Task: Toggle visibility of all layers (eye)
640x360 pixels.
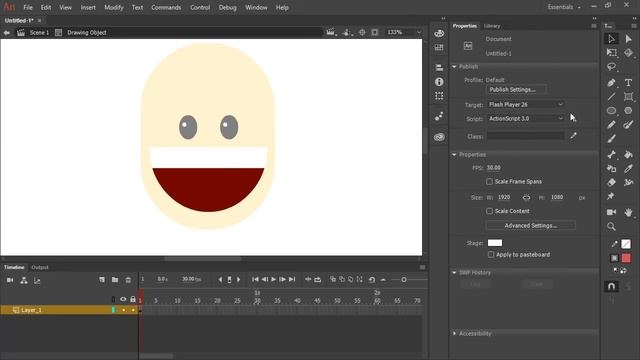Action: click(123, 299)
